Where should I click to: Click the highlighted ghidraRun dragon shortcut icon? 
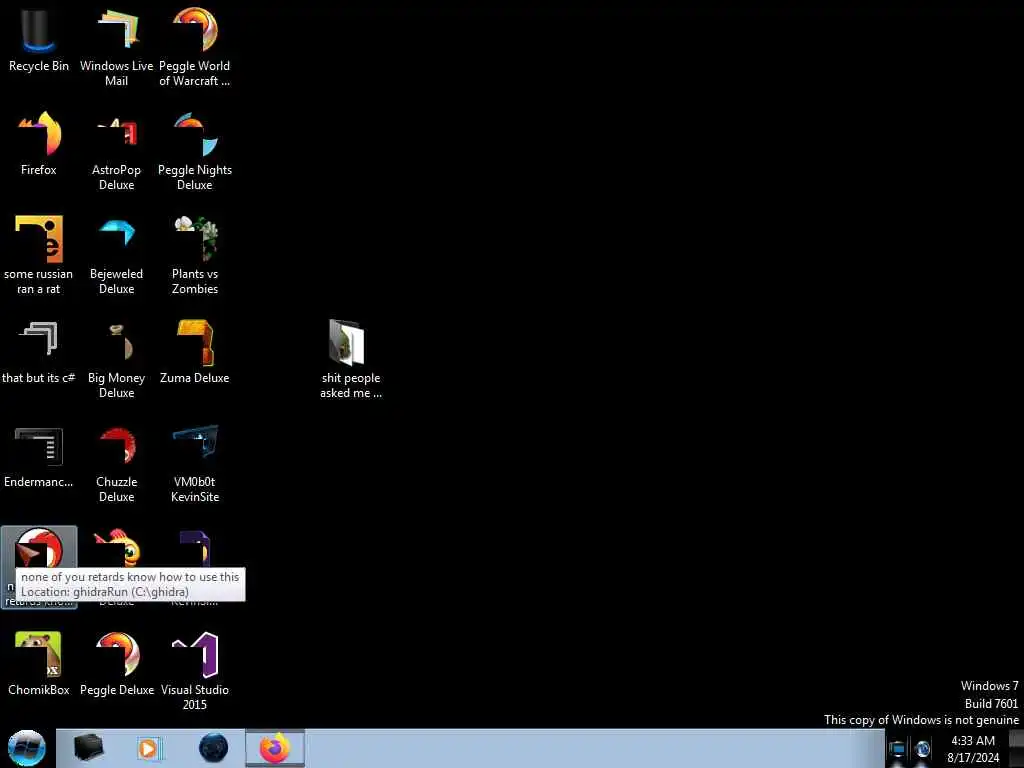click(39, 549)
